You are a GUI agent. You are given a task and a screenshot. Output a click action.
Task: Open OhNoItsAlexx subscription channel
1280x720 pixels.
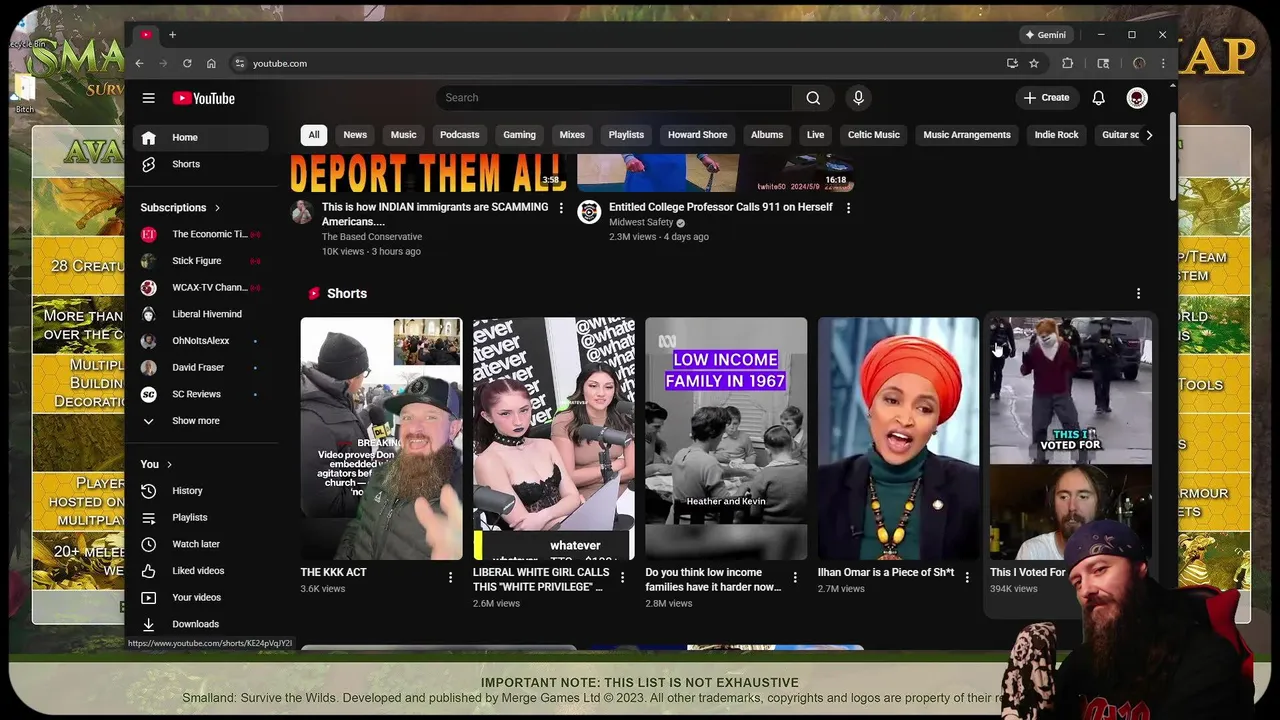201,341
